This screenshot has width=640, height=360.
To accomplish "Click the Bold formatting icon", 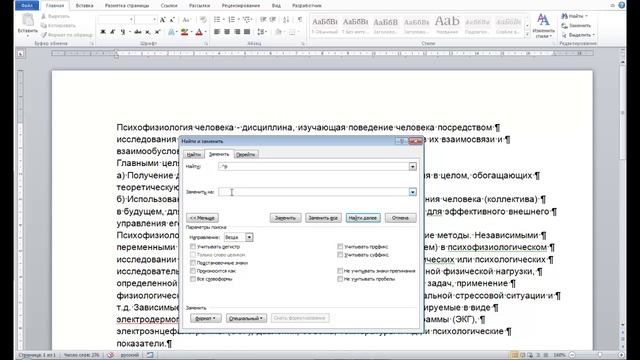I will (x=103, y=32).
